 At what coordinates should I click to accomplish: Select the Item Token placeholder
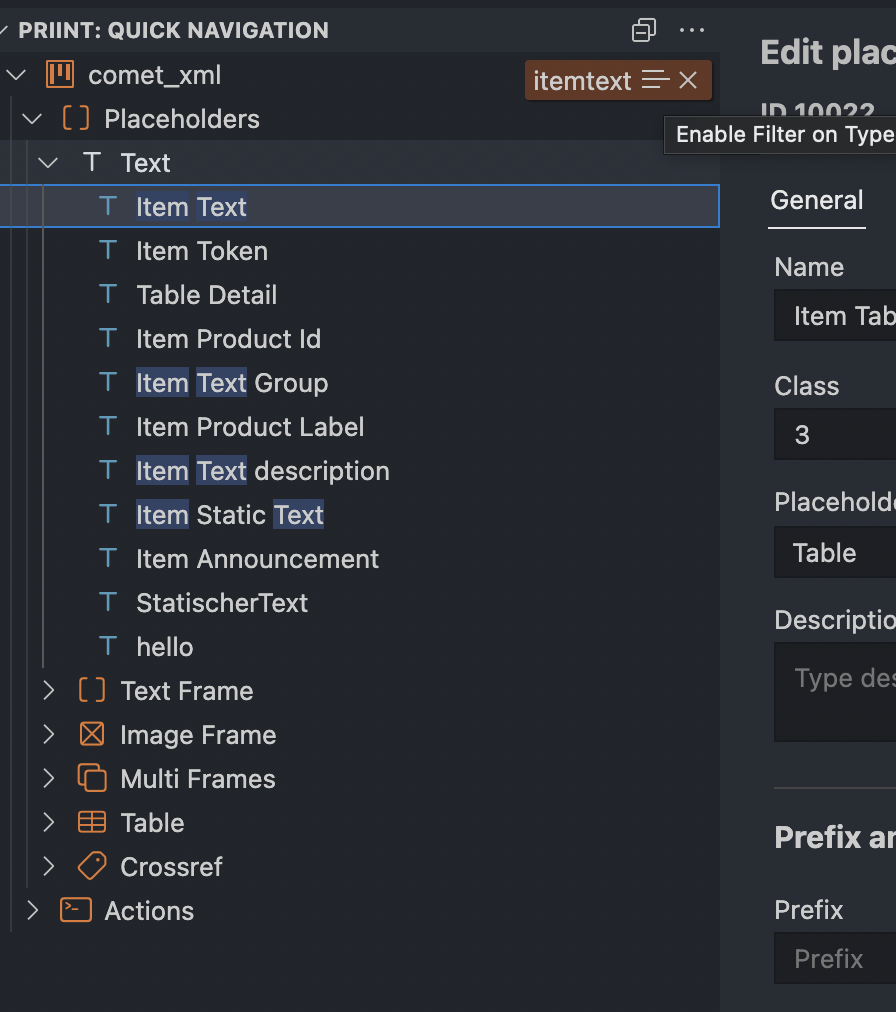360,250
